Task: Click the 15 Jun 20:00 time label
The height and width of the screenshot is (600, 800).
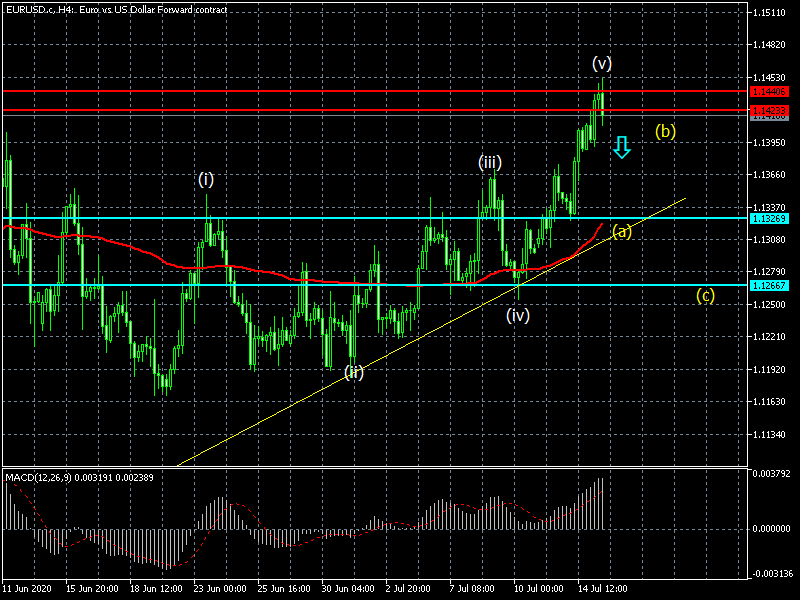Action: 92,588
